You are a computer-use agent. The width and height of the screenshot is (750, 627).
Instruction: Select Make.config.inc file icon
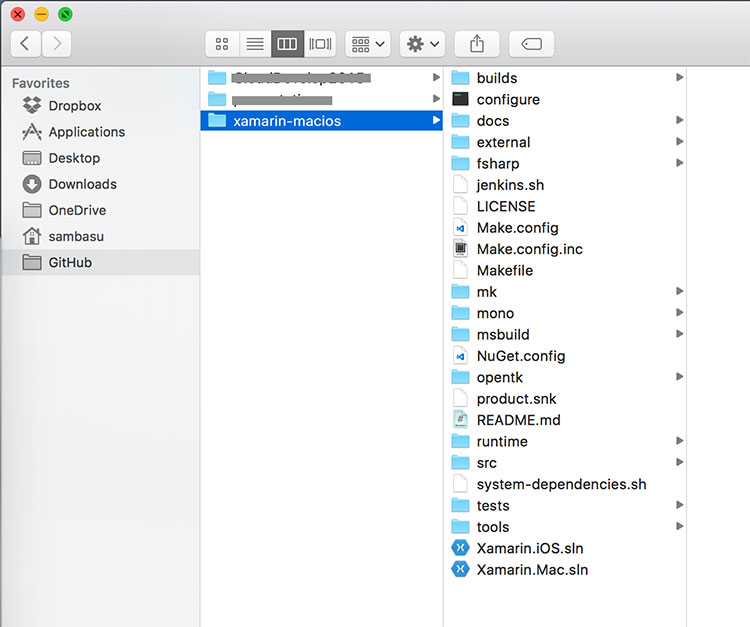point(460,249)
